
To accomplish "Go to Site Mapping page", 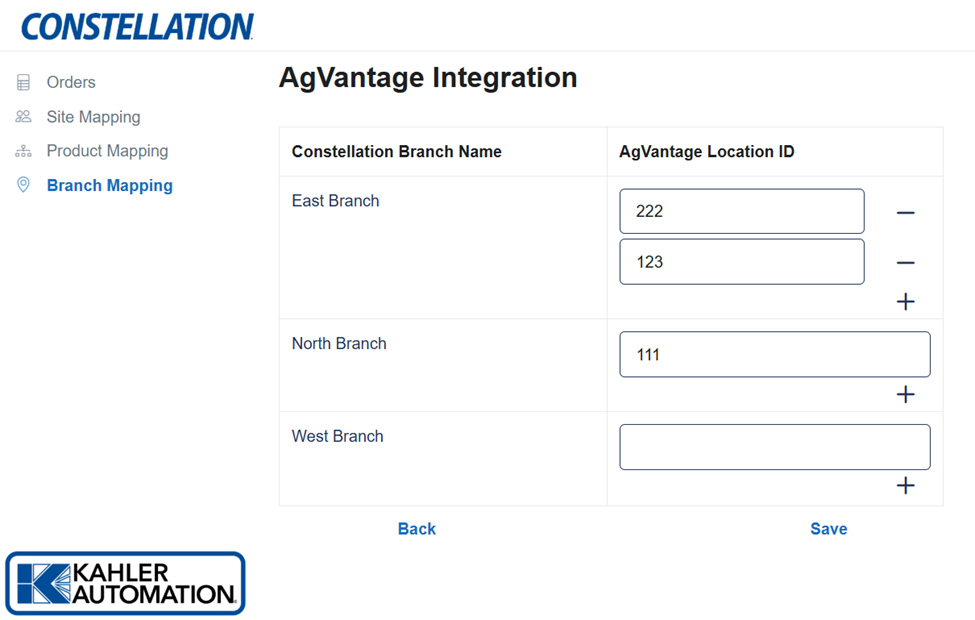I will click(x=93, y=117).
